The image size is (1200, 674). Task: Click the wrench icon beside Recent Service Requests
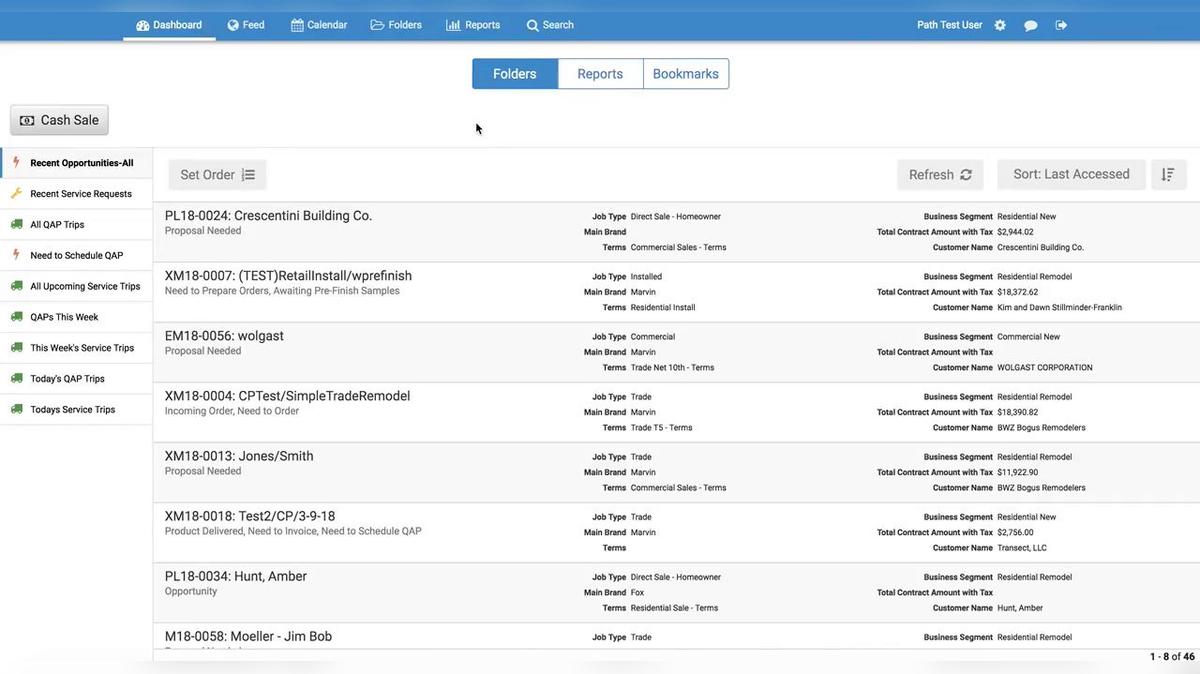(16, 193)
